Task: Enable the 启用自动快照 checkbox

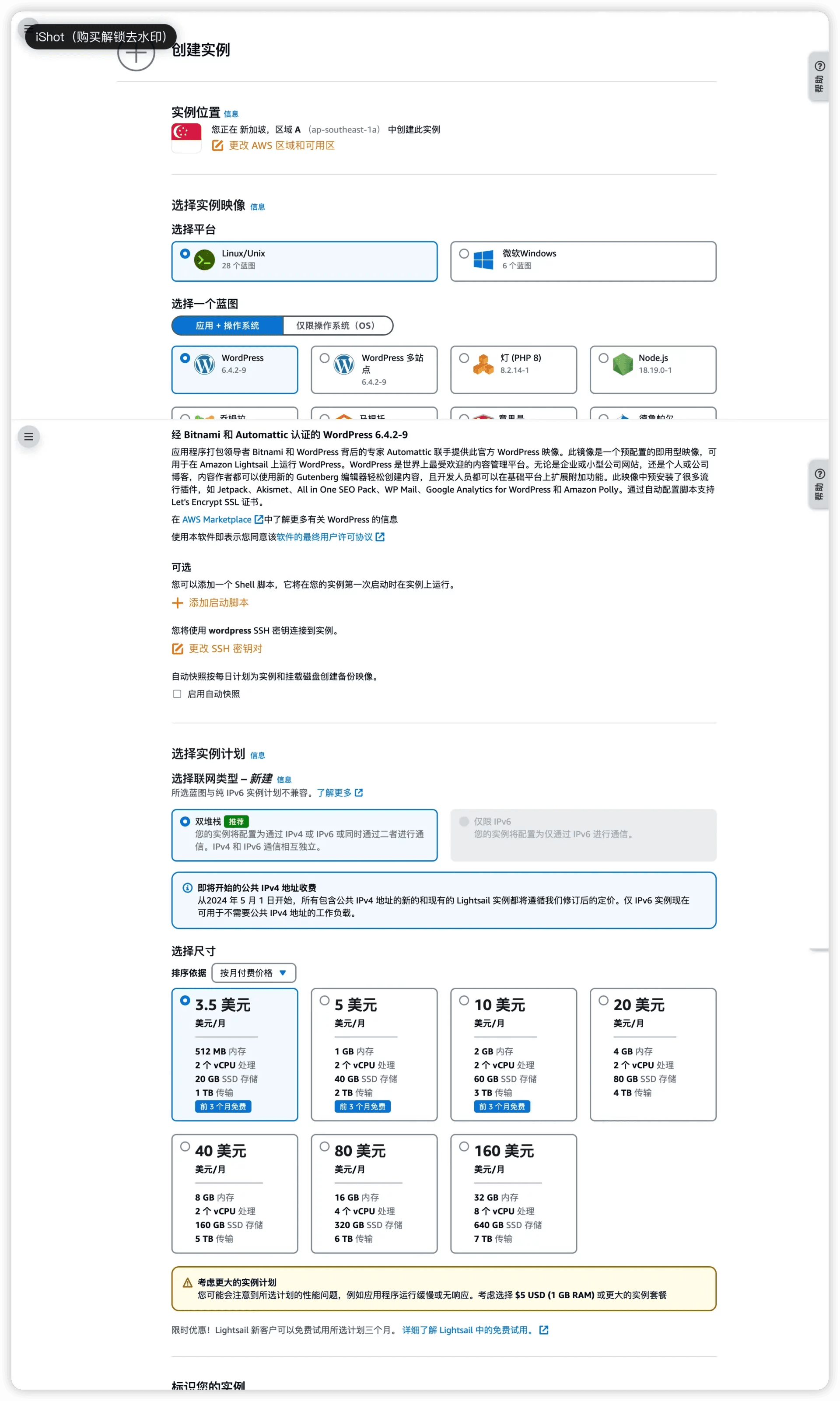Action: (177, 694)
